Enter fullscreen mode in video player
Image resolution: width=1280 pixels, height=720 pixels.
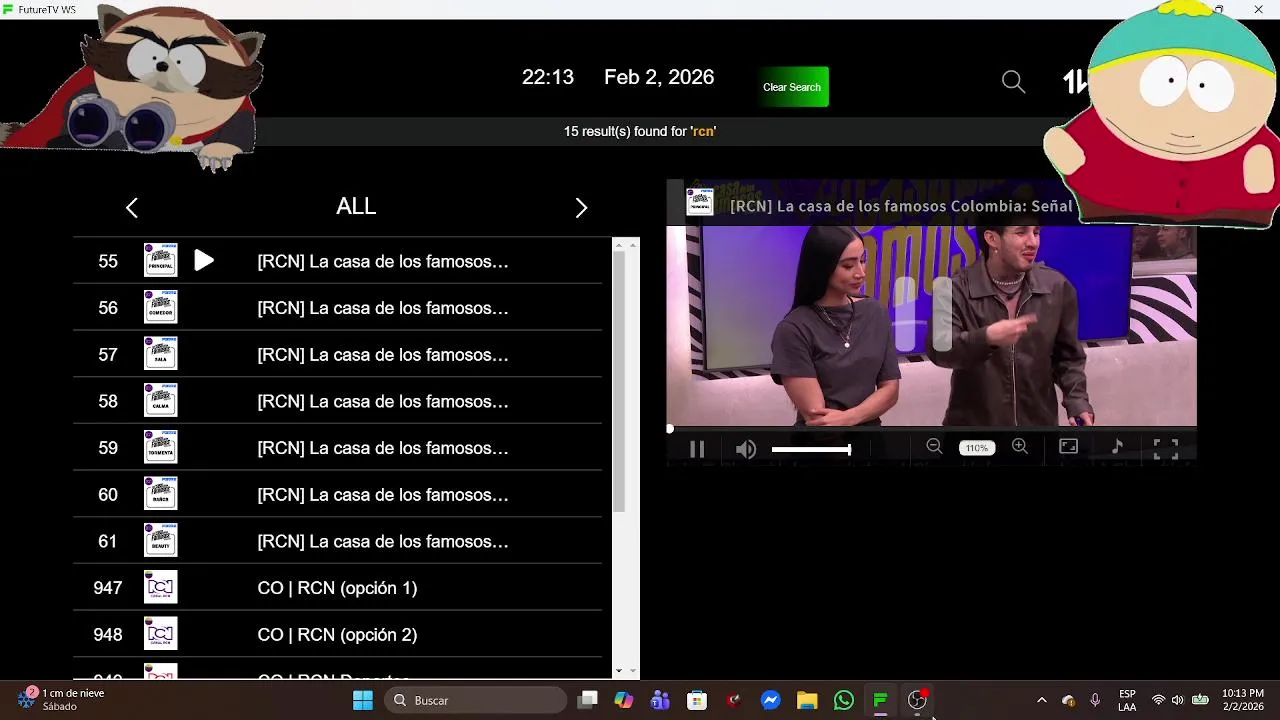coord(1166,448)
